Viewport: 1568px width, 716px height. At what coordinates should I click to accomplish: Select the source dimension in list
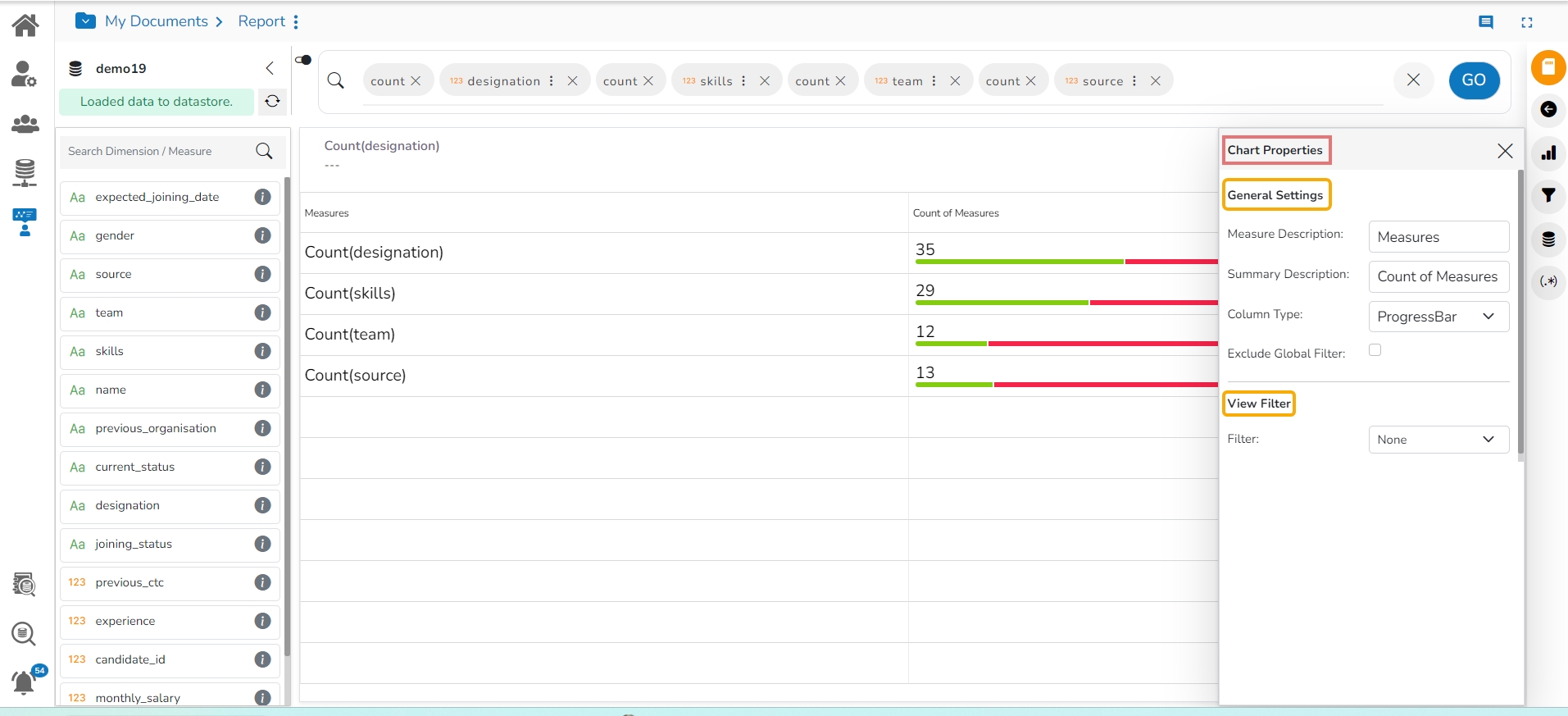click(x=170, y=274)
